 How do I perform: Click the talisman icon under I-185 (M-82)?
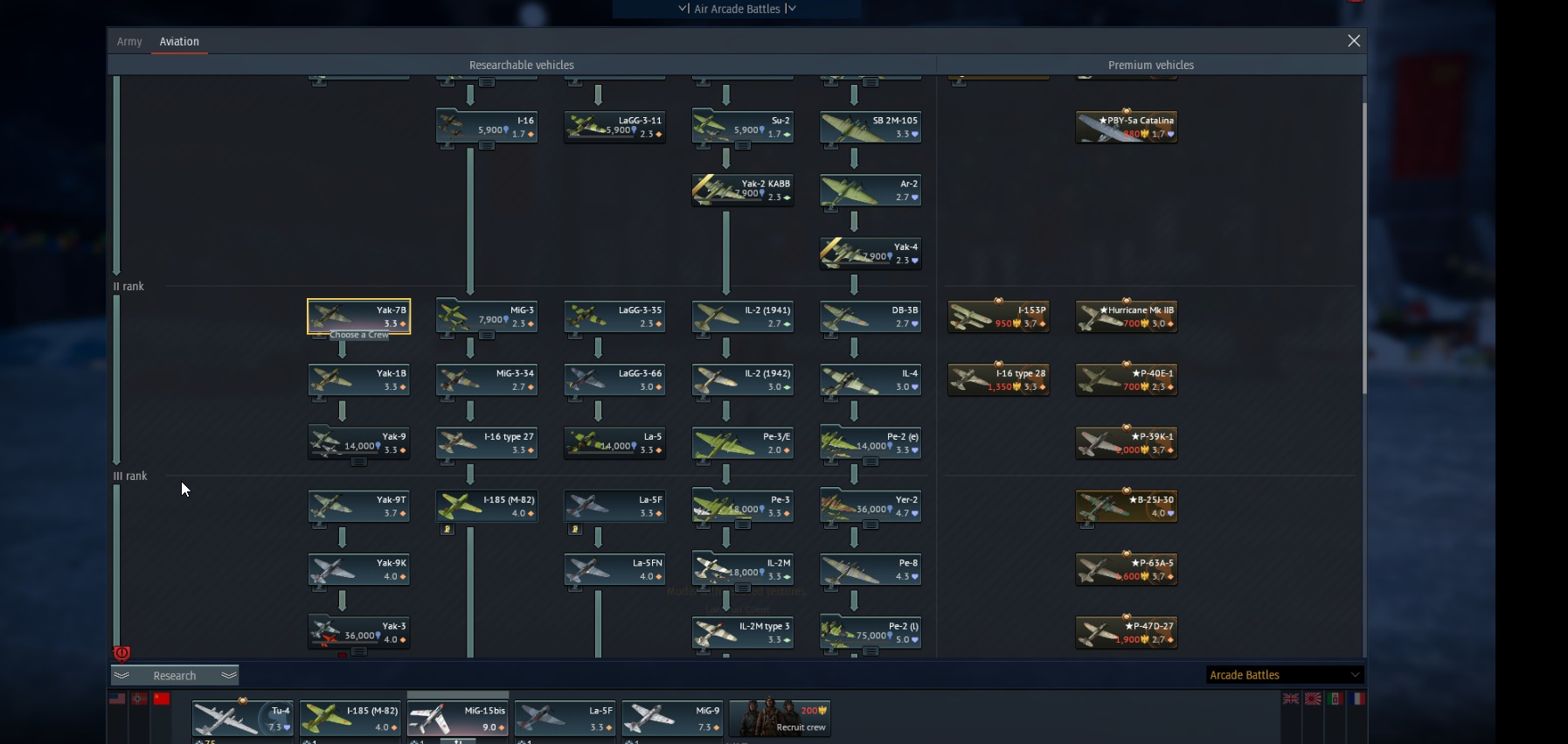point(448,529)
